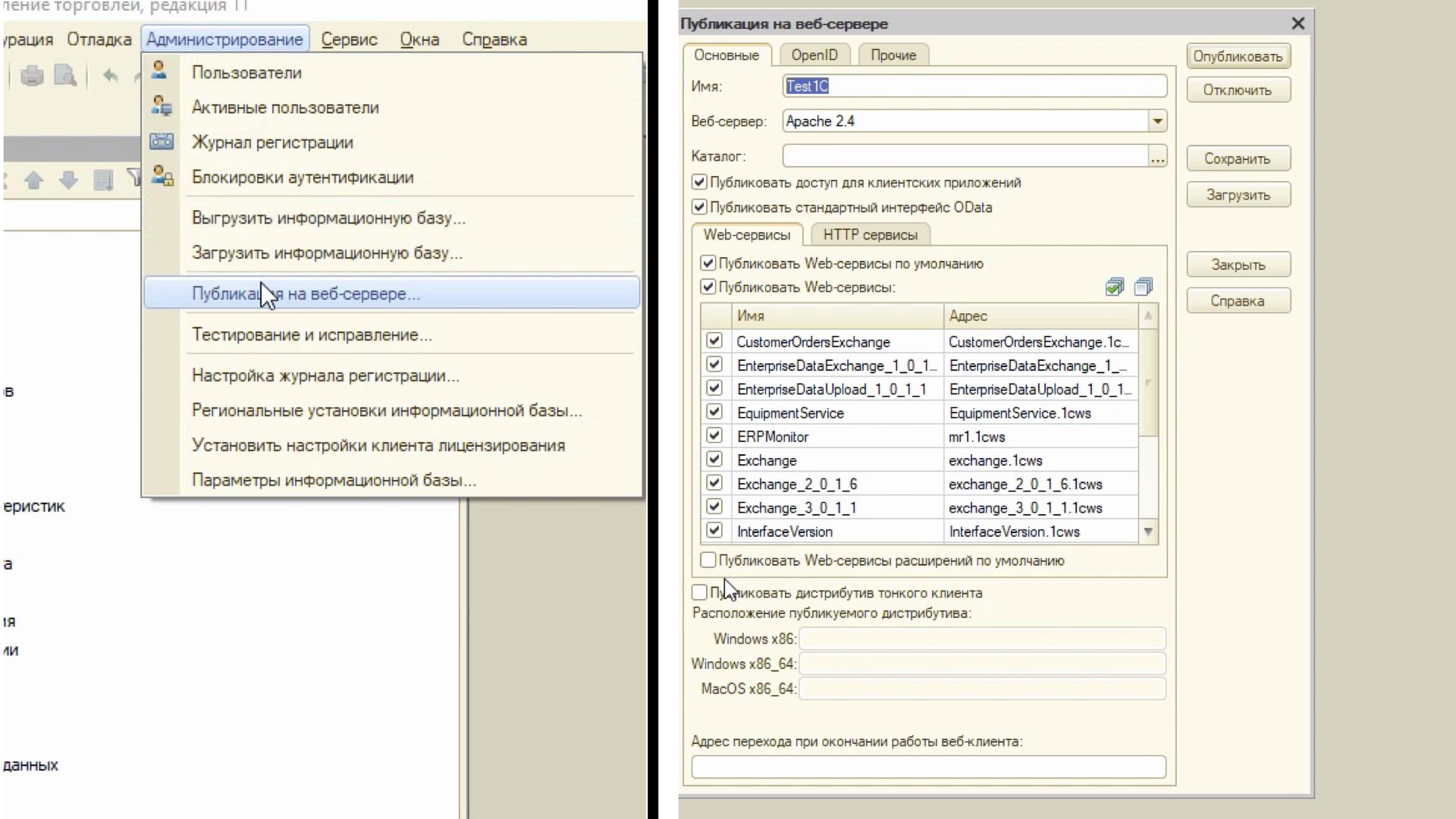Click the move up arrow icon
The height and width of the screenshot is (819, 1456).
[33, 180]
